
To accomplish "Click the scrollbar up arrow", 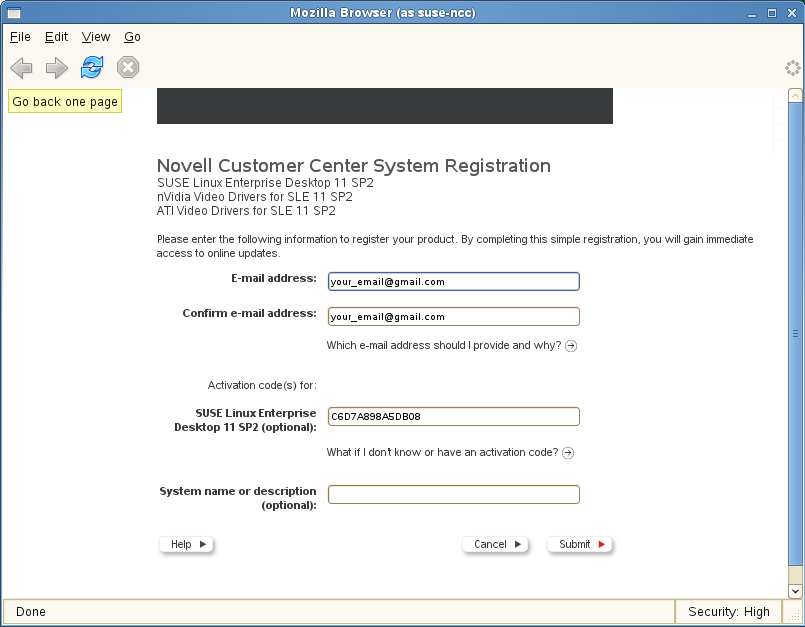I will 795,95.
